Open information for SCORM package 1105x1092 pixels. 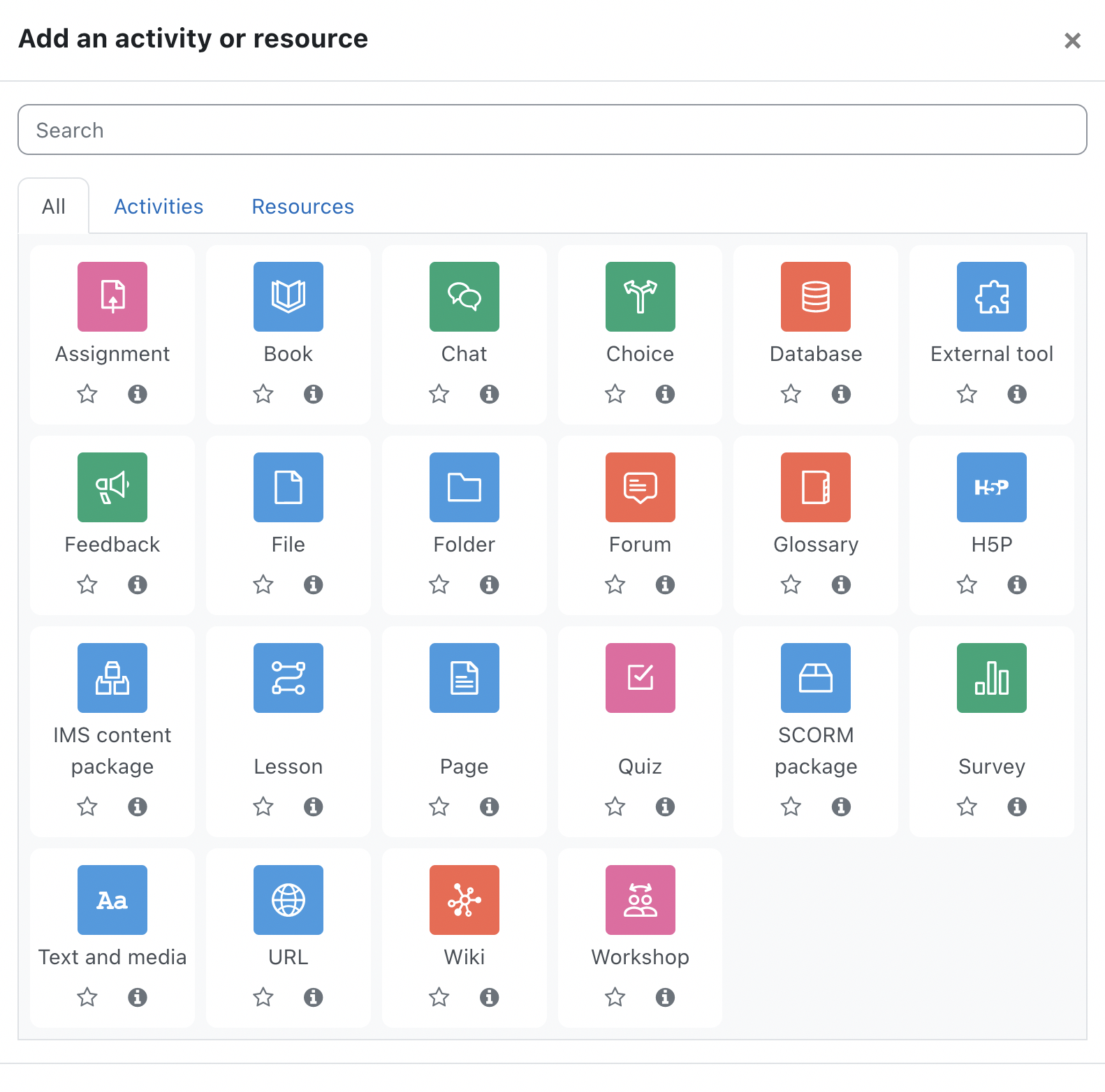(841, 806)
